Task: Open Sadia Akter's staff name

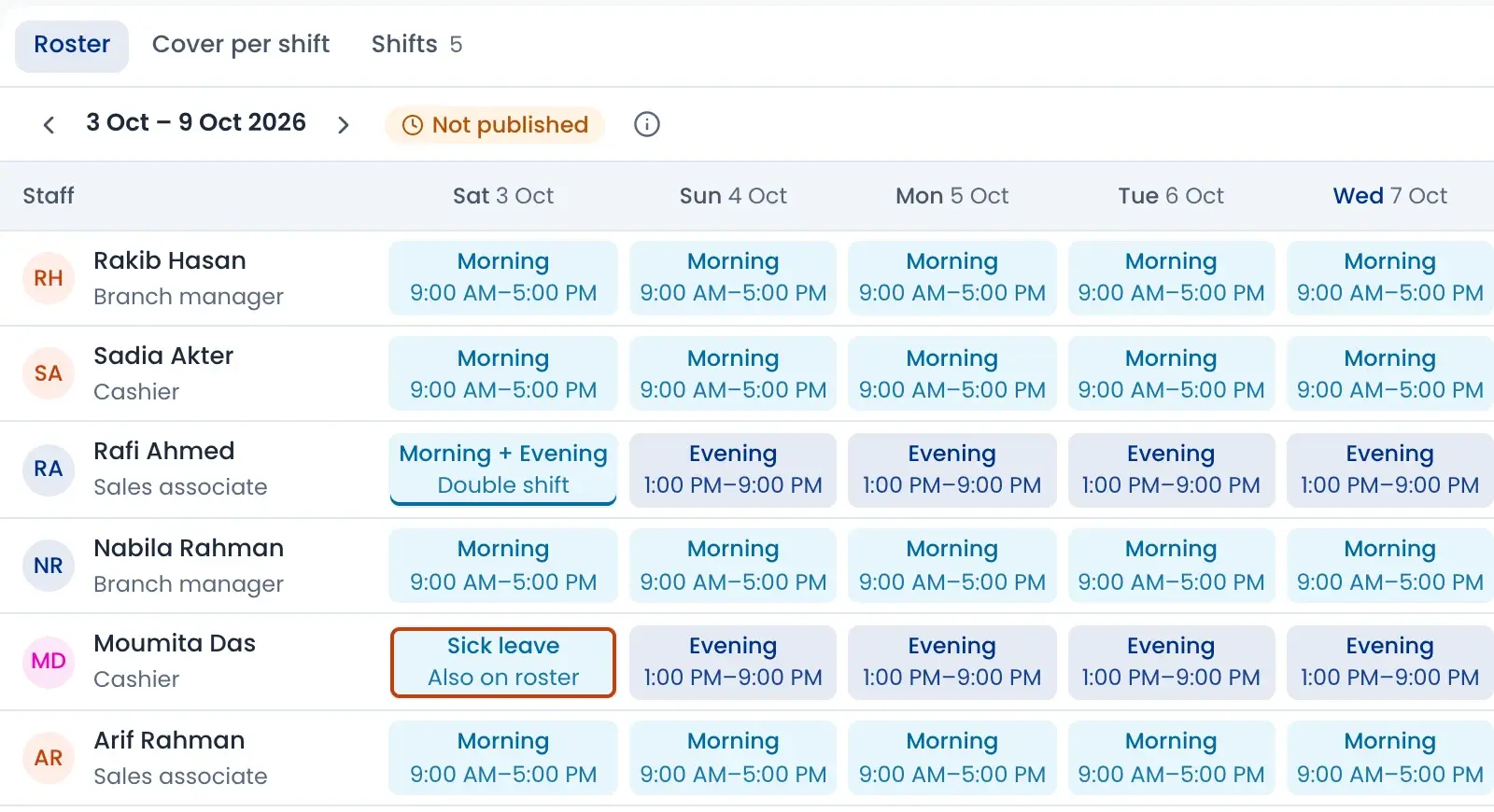Action: (x=163, y=356)
